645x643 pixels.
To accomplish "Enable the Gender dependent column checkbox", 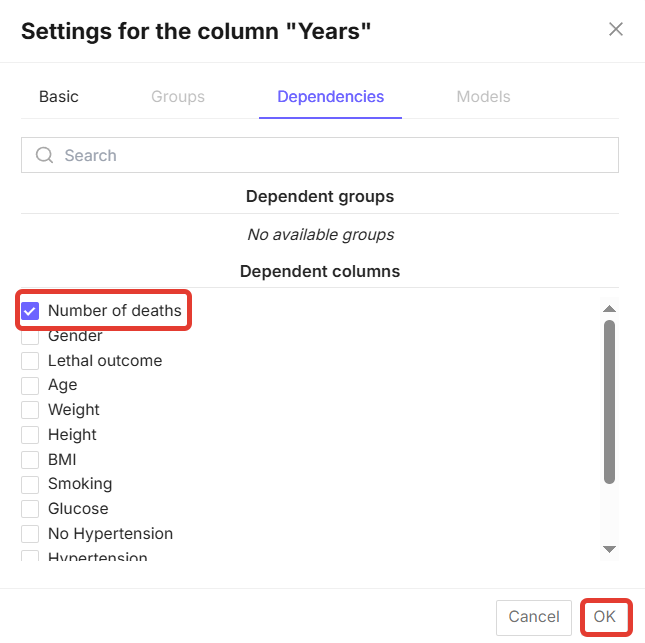I will click(30, 336).
